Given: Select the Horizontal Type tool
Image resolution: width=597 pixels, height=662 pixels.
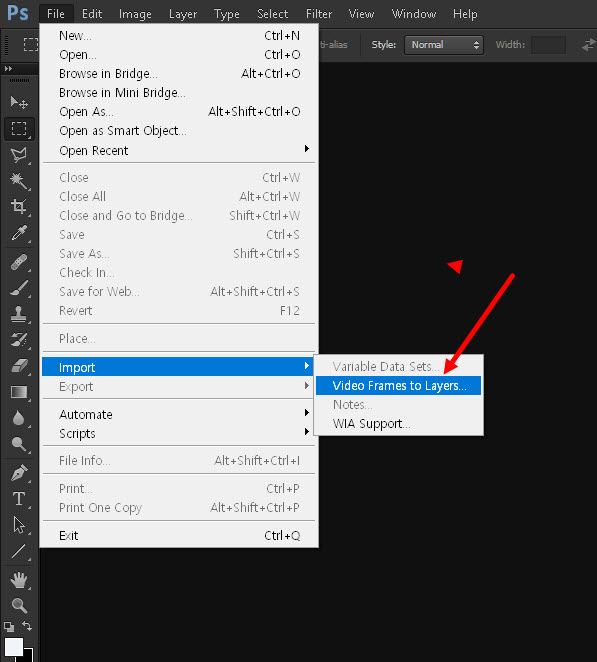Looking at the screenshot, I should tap(19, 499).
